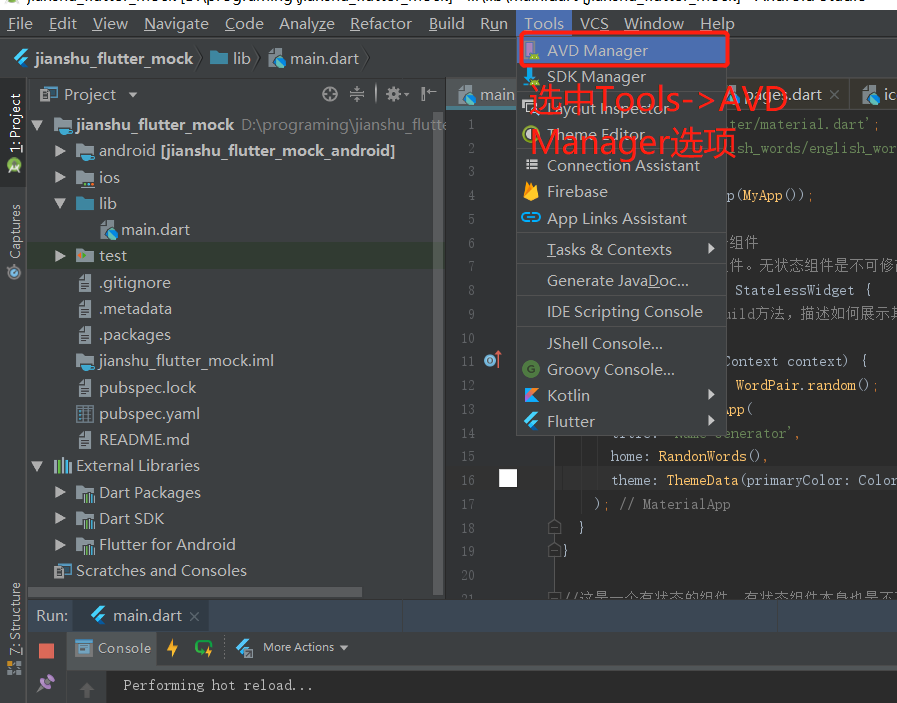Expand ios folder

tap(59, 177)
